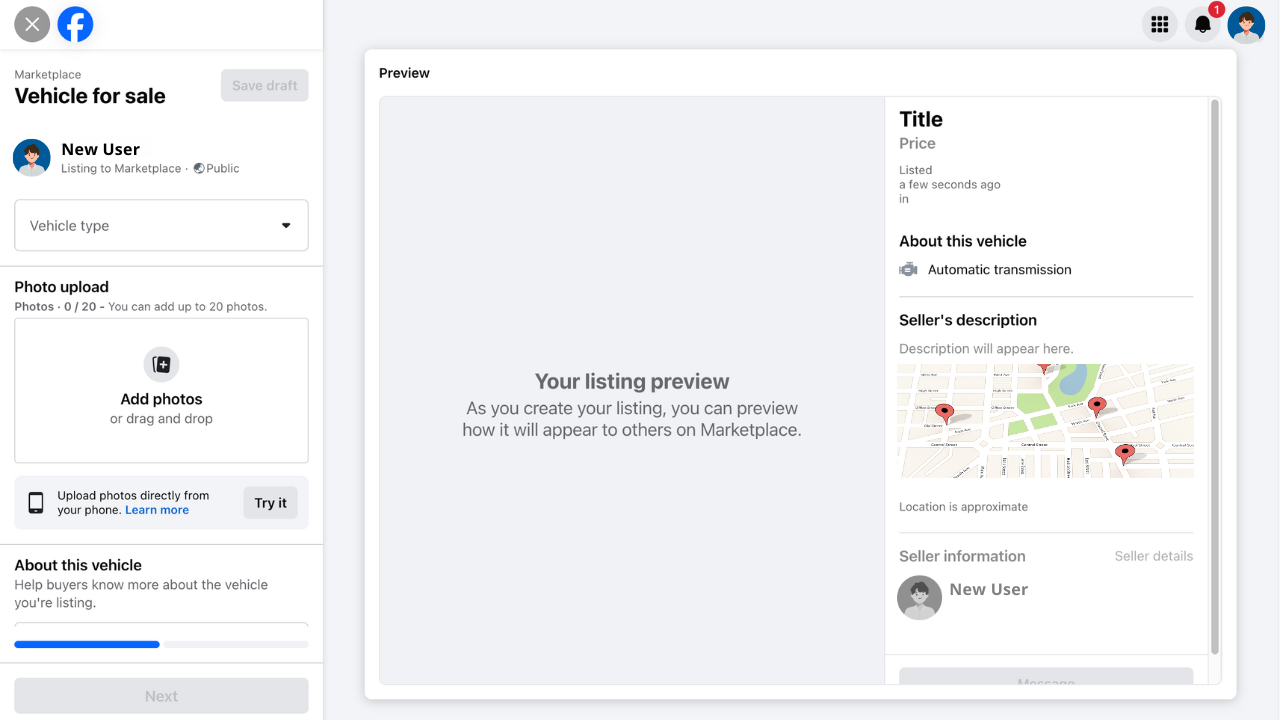This screenshot has width=1280, height=720.
Task: Click the transmission engine icon
Action: coord(908,269)
